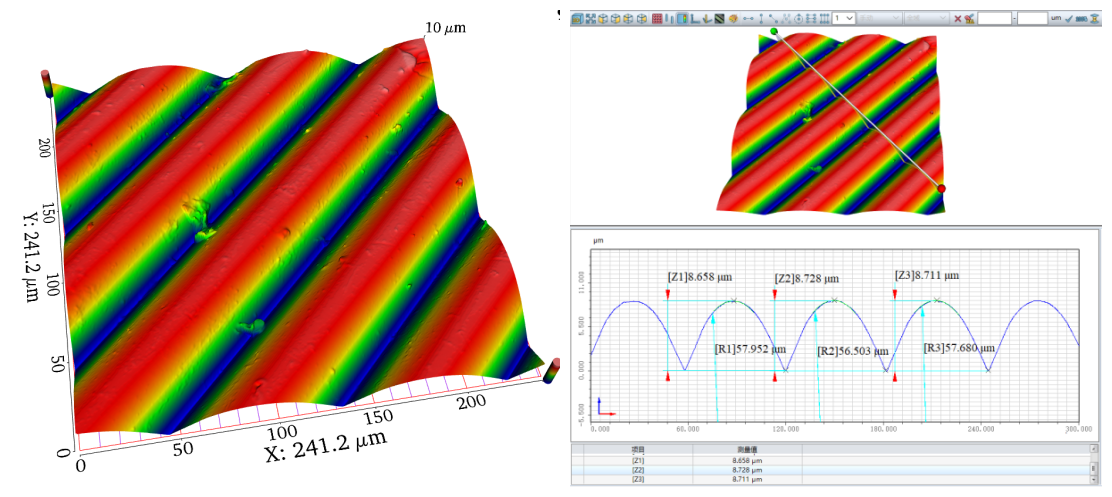The image size is (1112, 497).
Task: Open the first grayed-out combo box
Action: (x=879, y=18)
